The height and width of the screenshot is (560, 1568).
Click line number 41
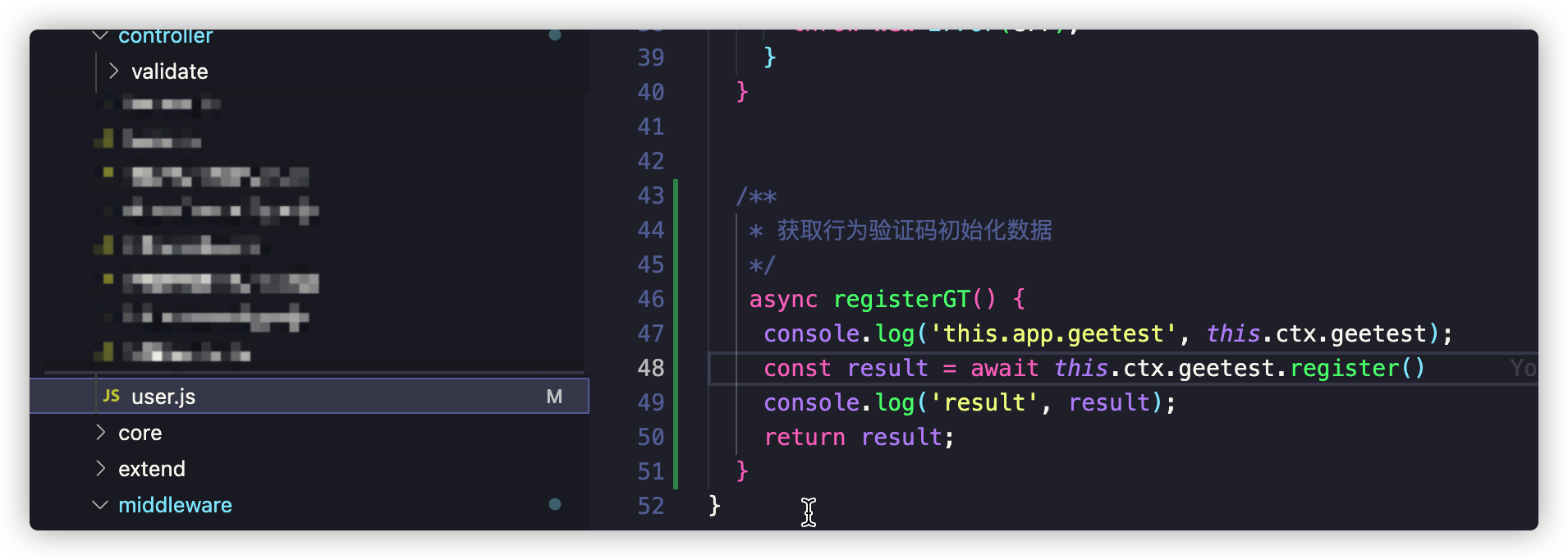pyautogui.click(x=651, y=126)
